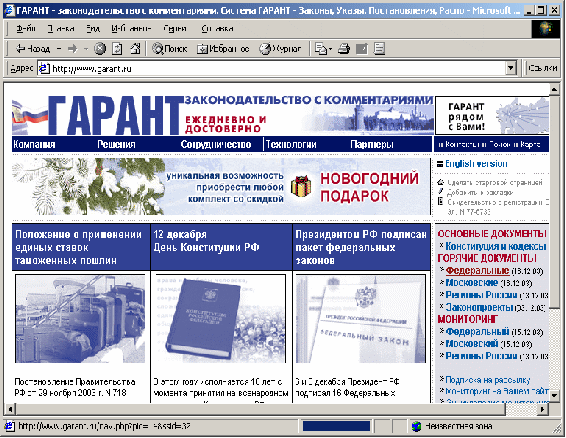Expand the address bar dropdown arrow
Viewport: 566px width, 438px height.
pyautogui.click(x=511, y=68)
